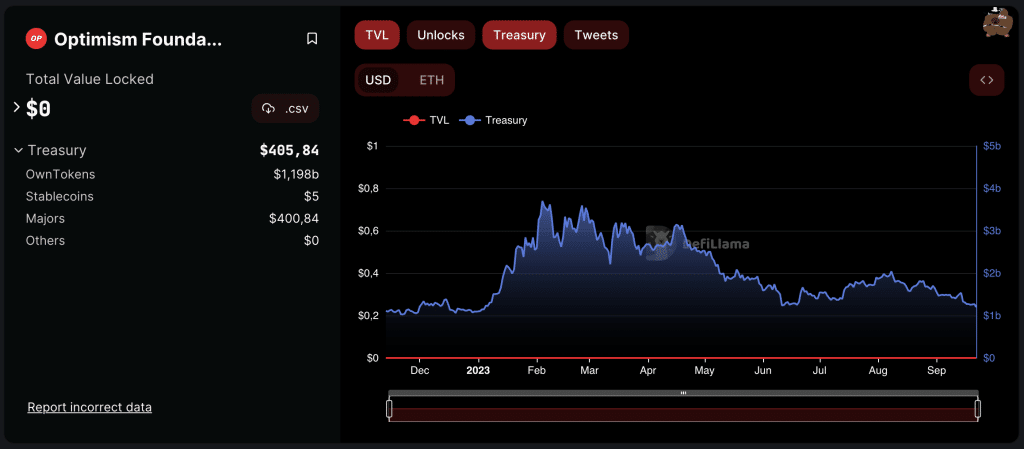Switch chart denomination to ETH
1024x449 pixels.
tap(432, 80)
